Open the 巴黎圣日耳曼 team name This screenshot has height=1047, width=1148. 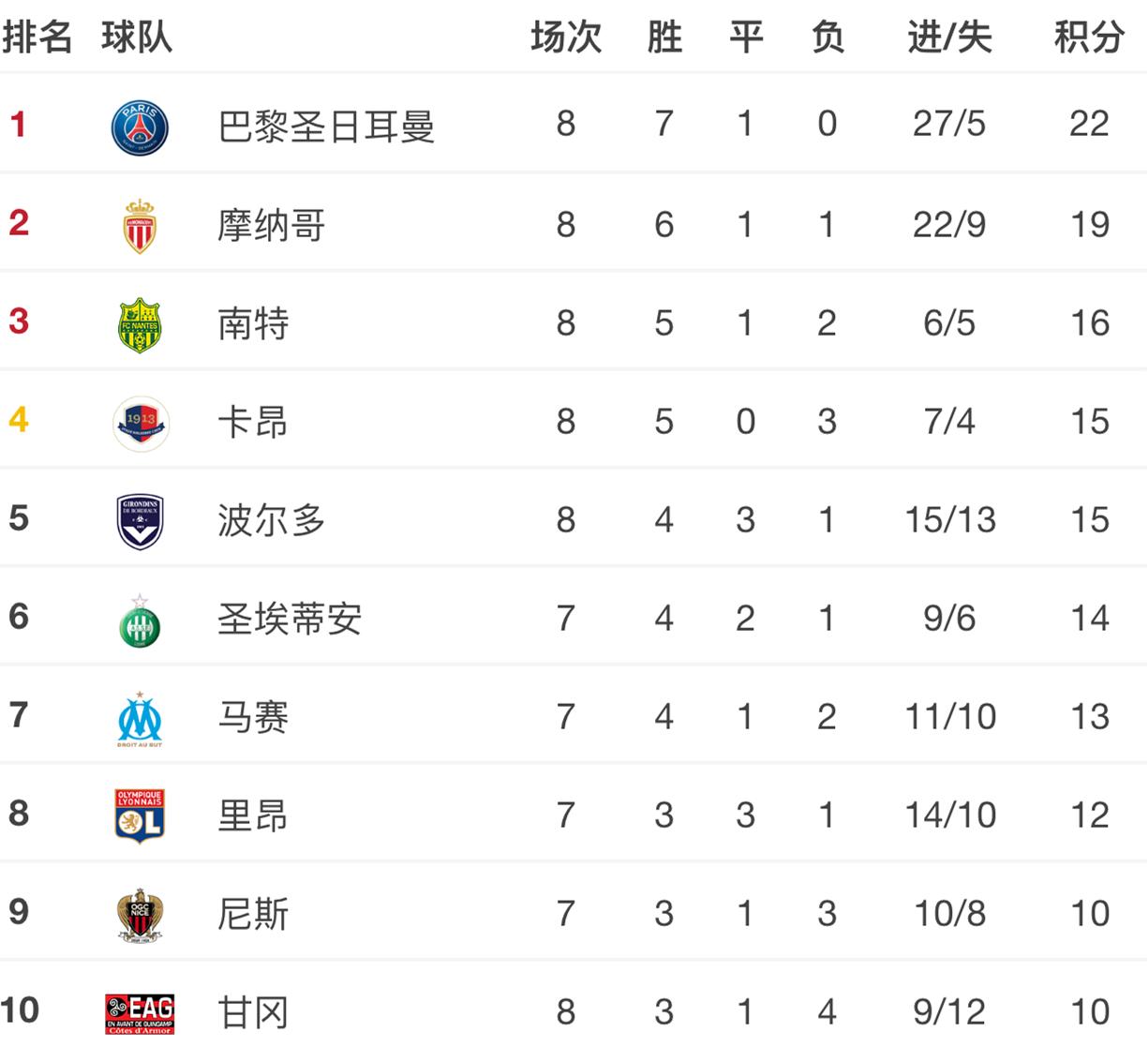(326, 126)
